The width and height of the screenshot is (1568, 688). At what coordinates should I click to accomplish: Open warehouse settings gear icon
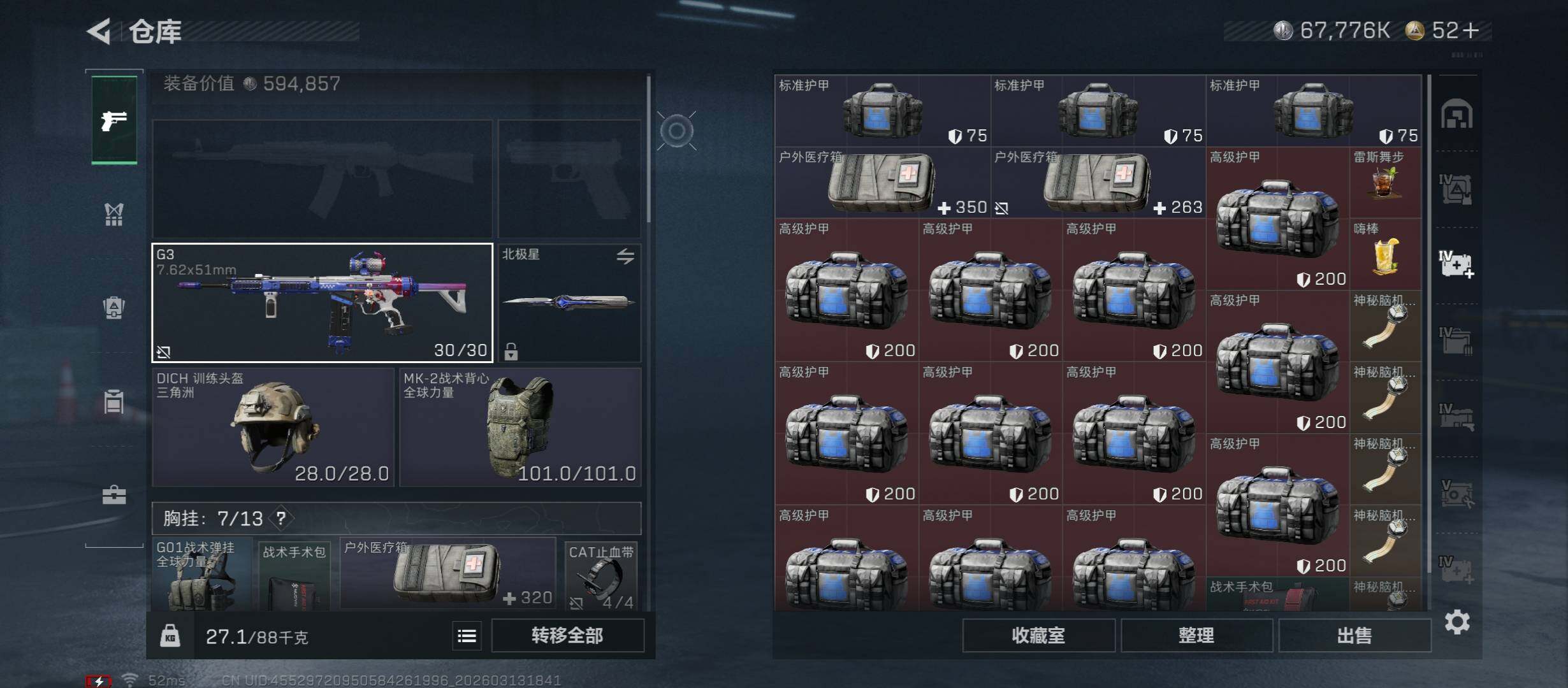1457,622
